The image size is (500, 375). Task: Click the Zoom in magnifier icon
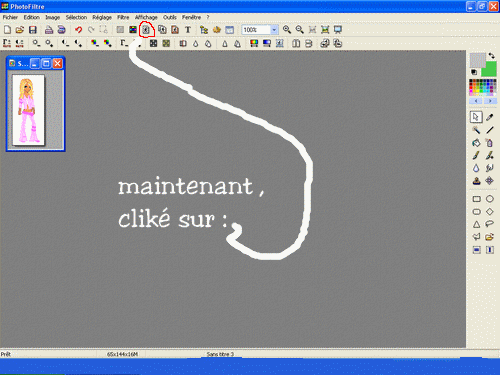pyautogui.click(x=287, y=30)
